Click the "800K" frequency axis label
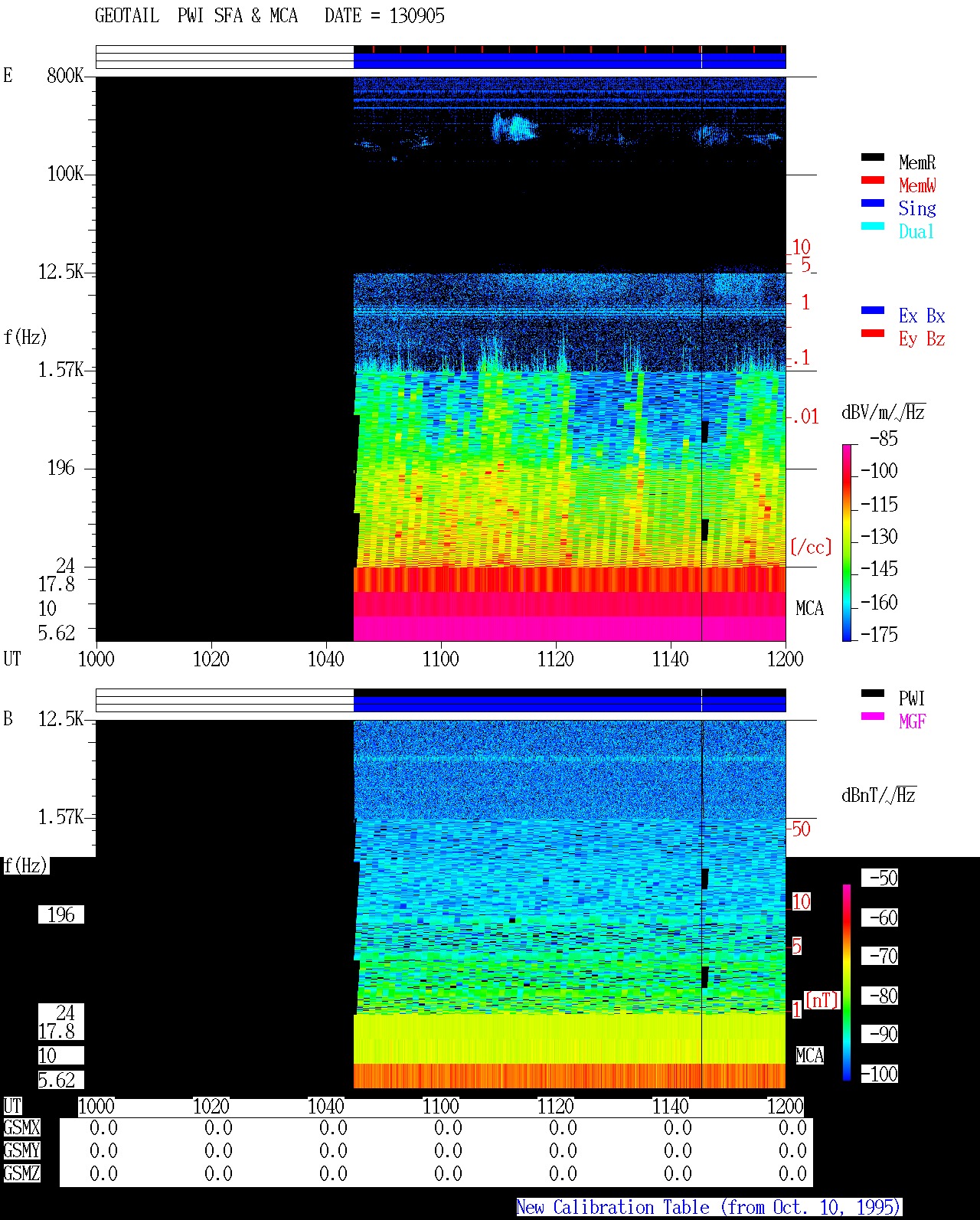980x1220 pixels. pyautogui.click(x=65, y=75)
